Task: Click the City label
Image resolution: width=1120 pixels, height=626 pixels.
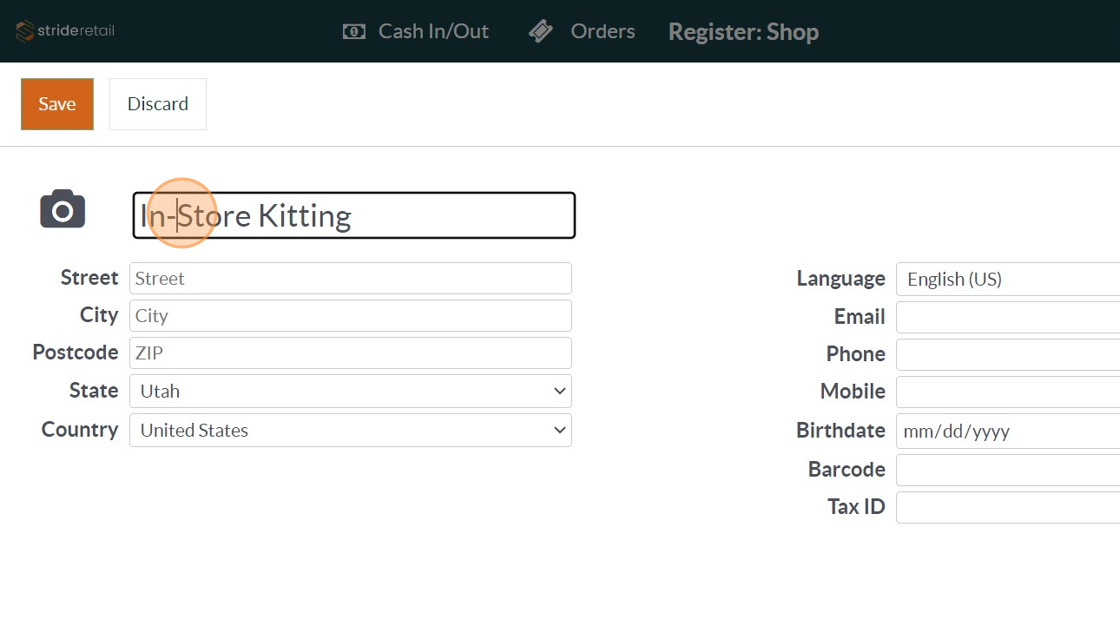Action: (x=99, y=314)
